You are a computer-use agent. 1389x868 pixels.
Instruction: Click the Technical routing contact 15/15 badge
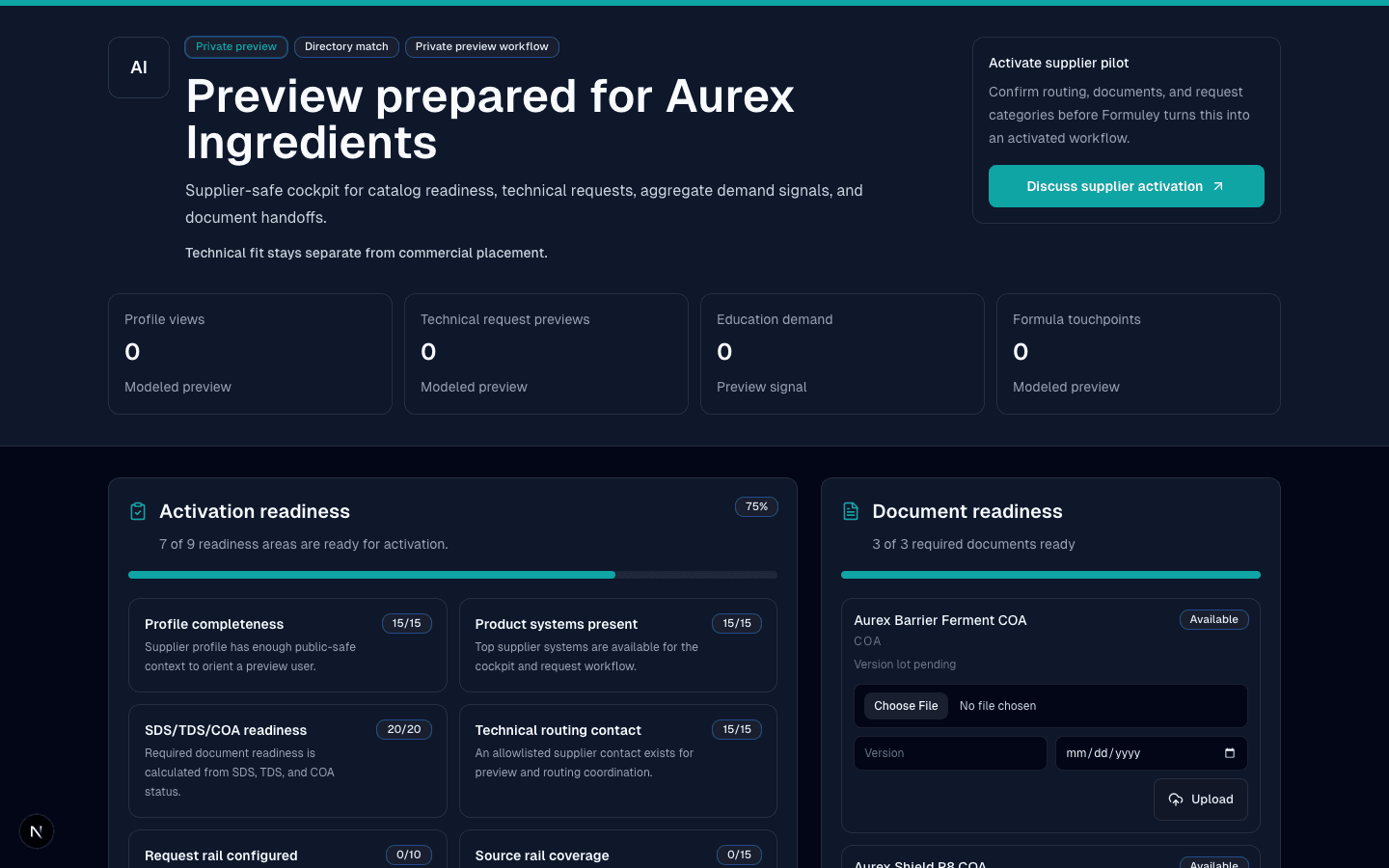737,730
